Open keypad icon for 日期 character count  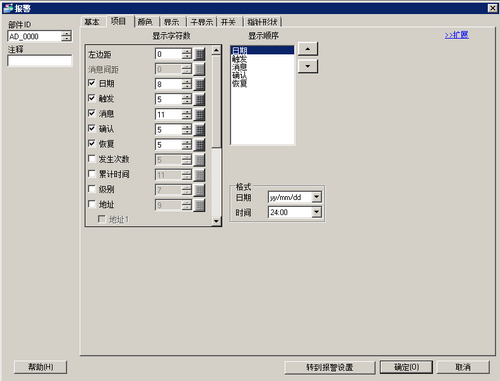click(x=199, y=84)
